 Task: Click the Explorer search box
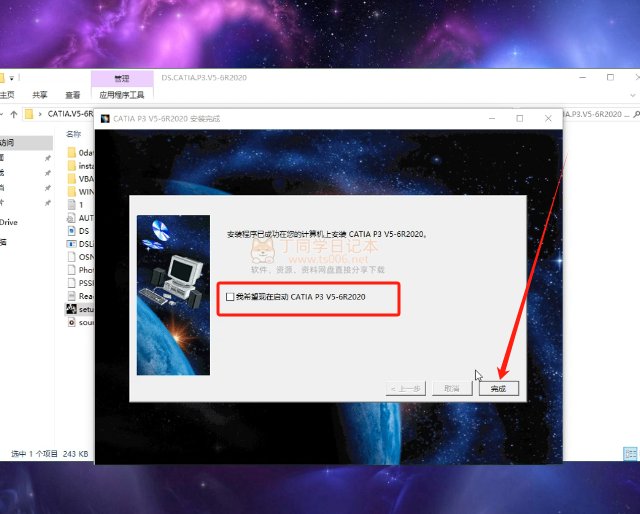coord(600,114)
